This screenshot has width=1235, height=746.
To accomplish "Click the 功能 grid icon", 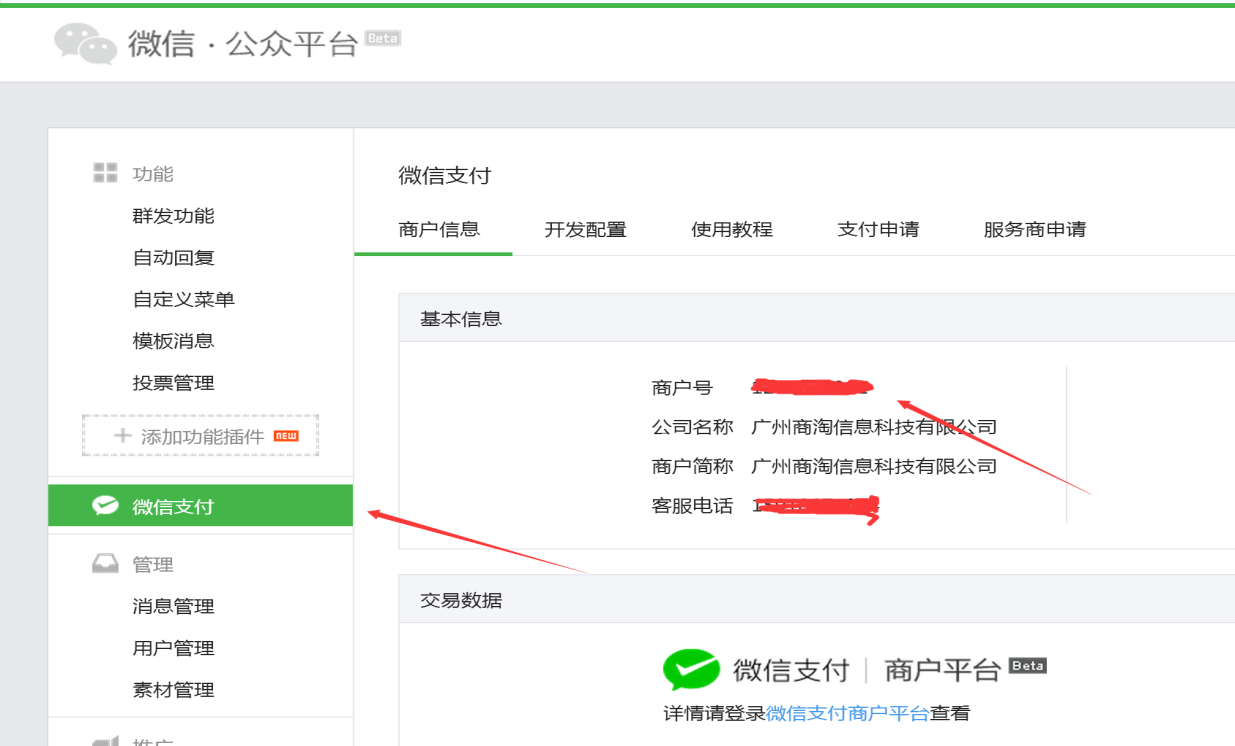I will 105,173.
